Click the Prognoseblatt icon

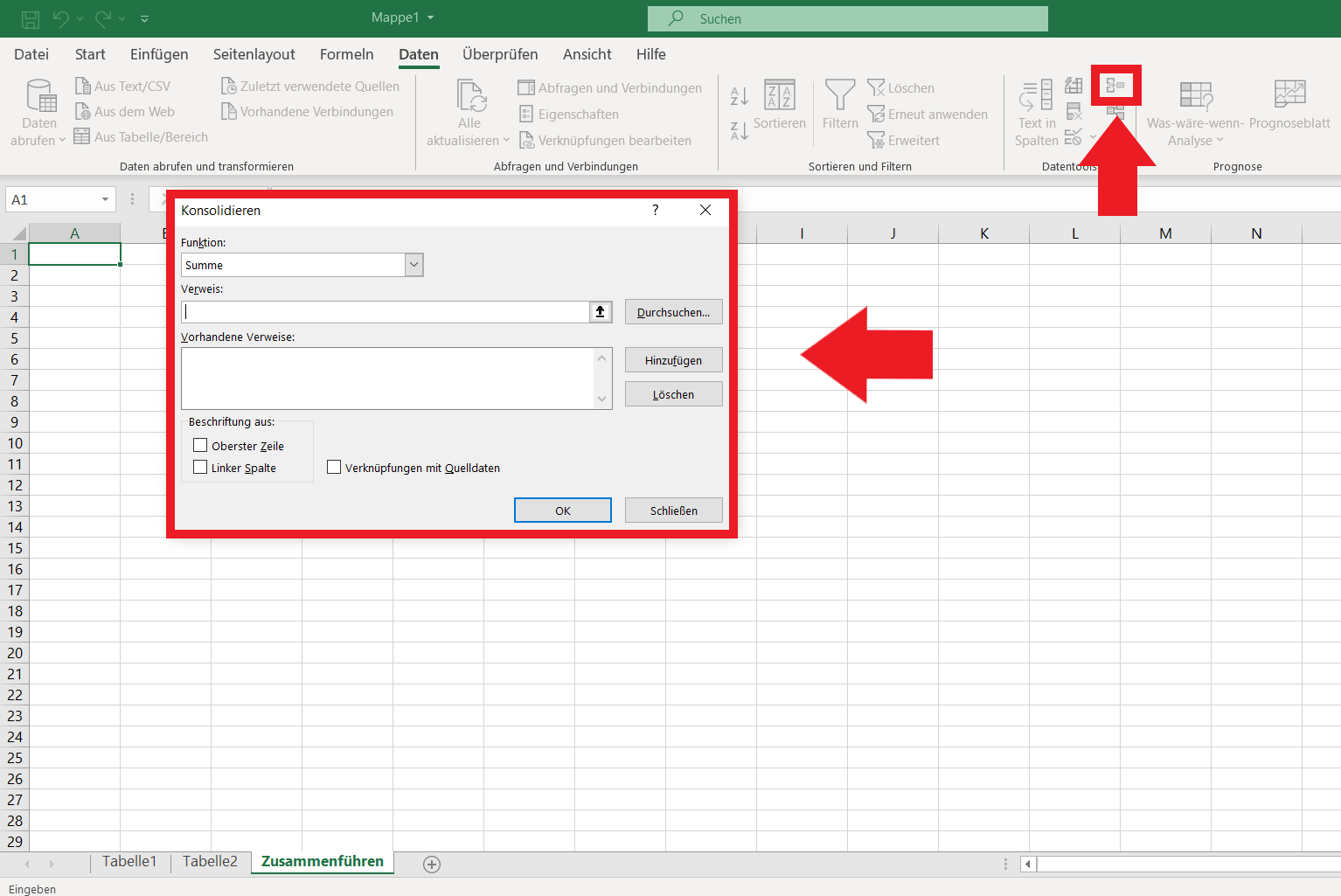point(1289,94)
